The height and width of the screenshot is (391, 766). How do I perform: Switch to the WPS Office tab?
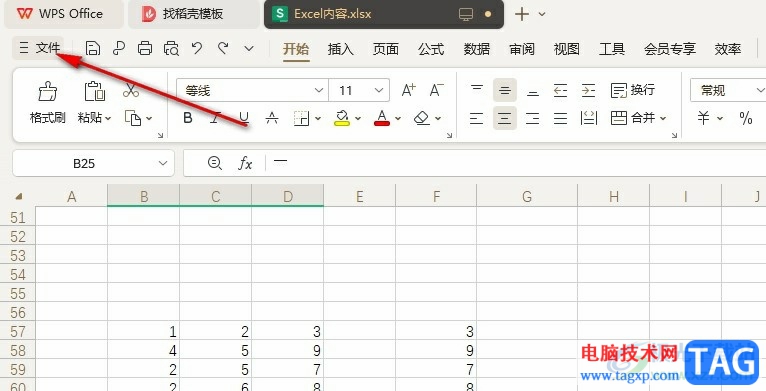point(64,14)
